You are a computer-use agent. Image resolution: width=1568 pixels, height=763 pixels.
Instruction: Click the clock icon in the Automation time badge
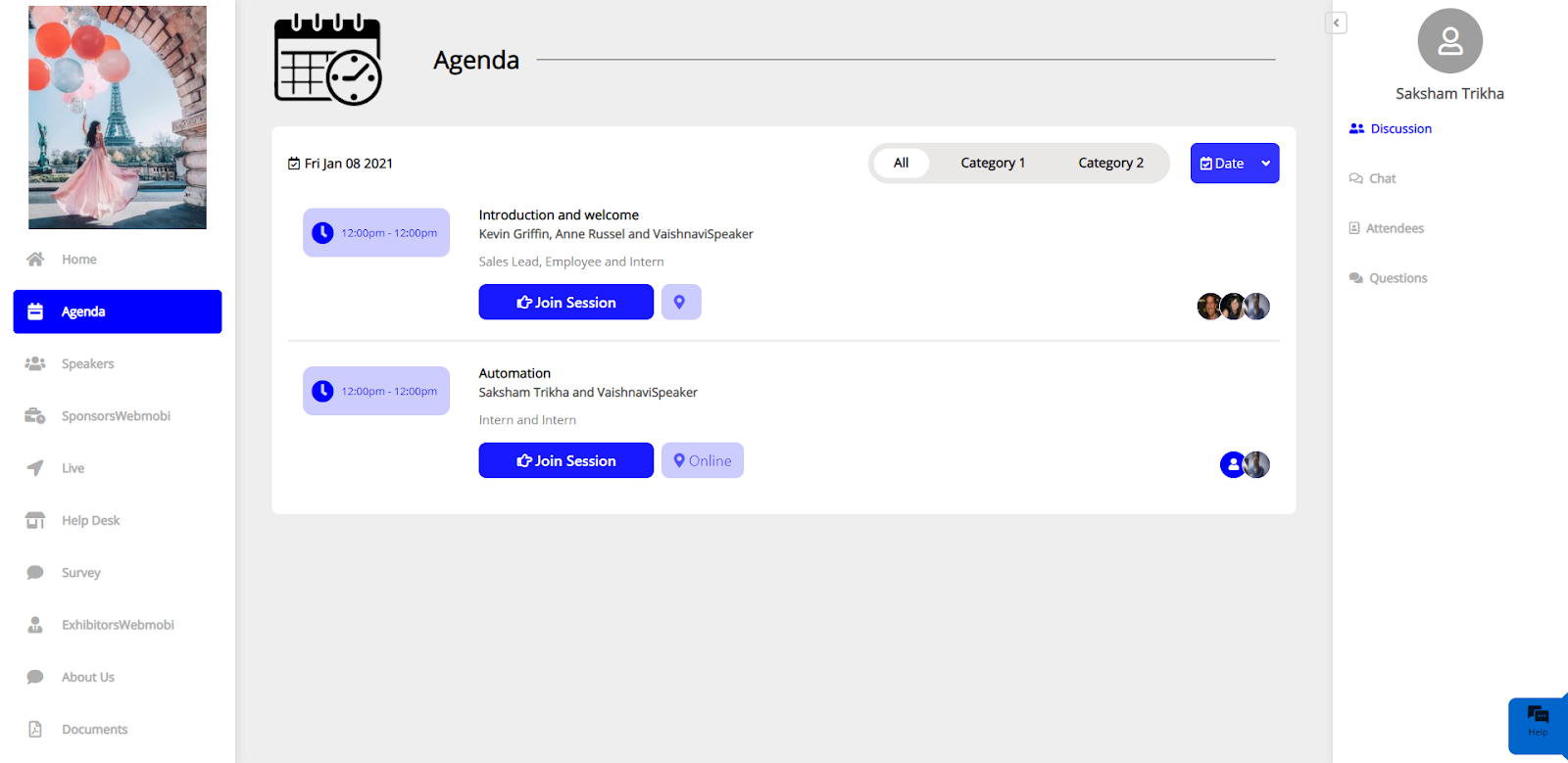[322, 391]
